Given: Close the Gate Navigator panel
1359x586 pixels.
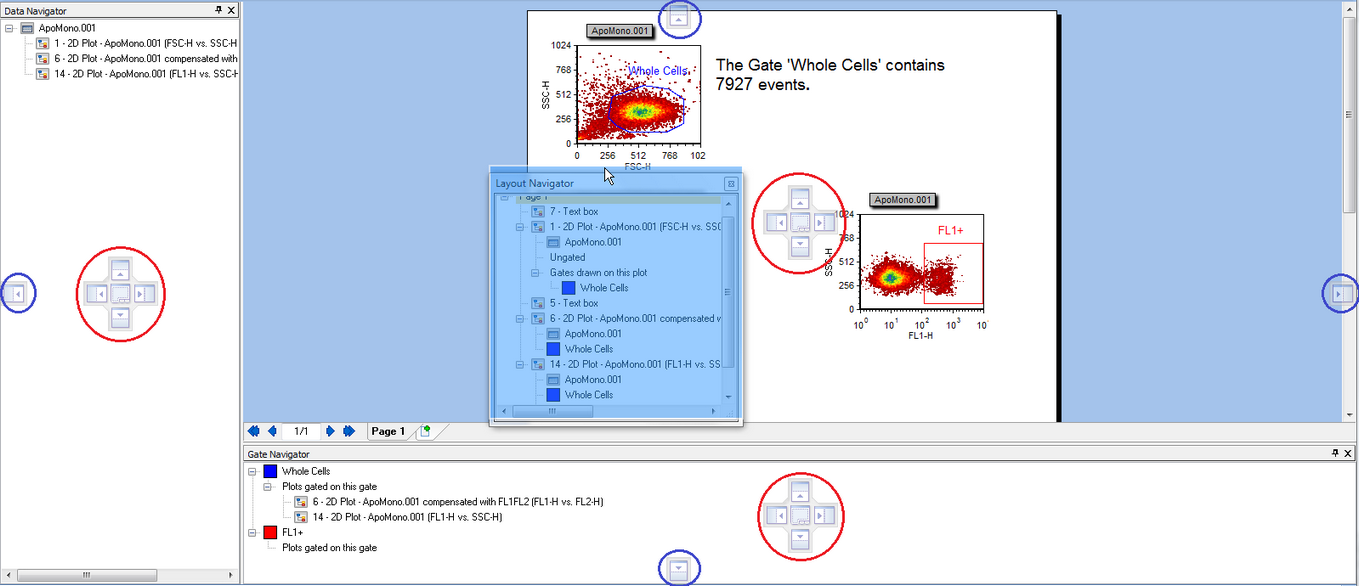Looking at the screenshot, I should point(1347,453).
